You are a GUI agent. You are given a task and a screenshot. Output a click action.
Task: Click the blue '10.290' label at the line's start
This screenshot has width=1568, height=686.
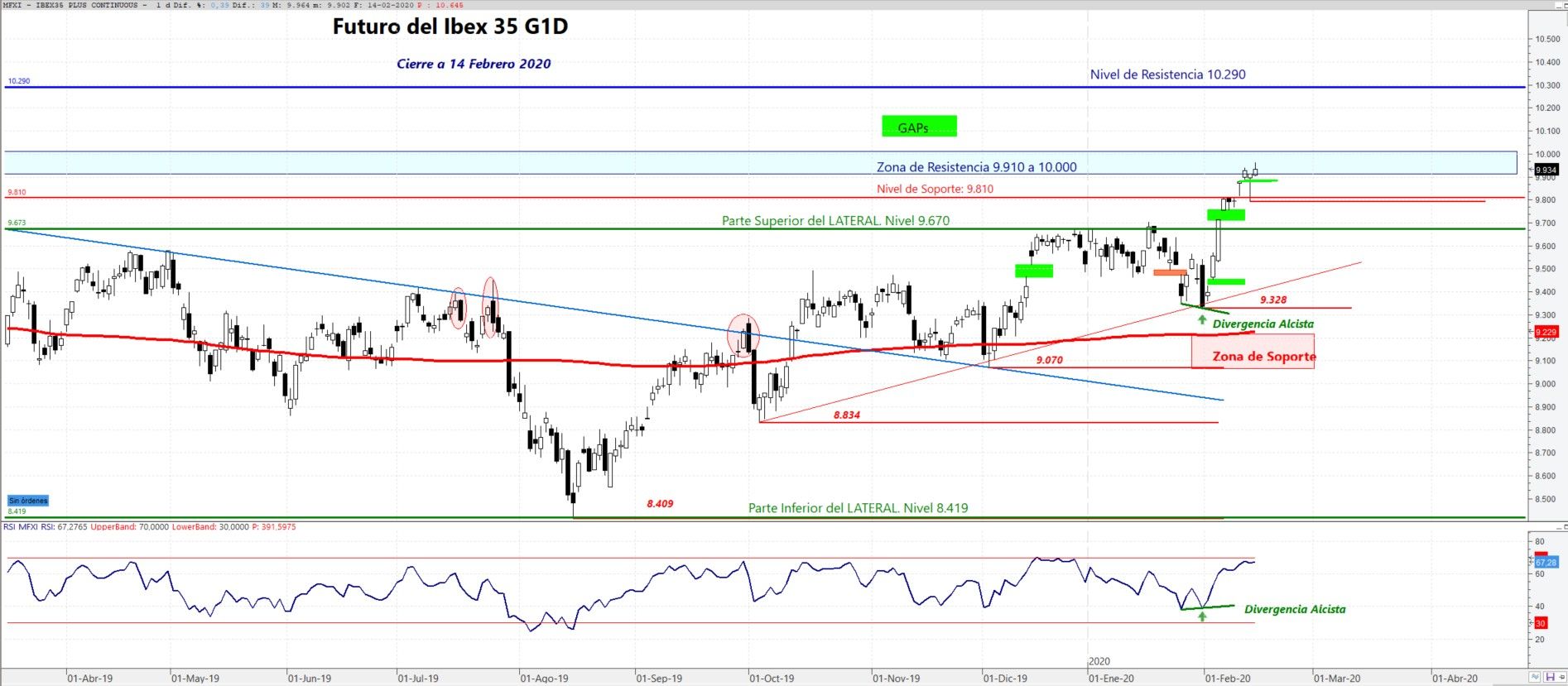[18, 81]
